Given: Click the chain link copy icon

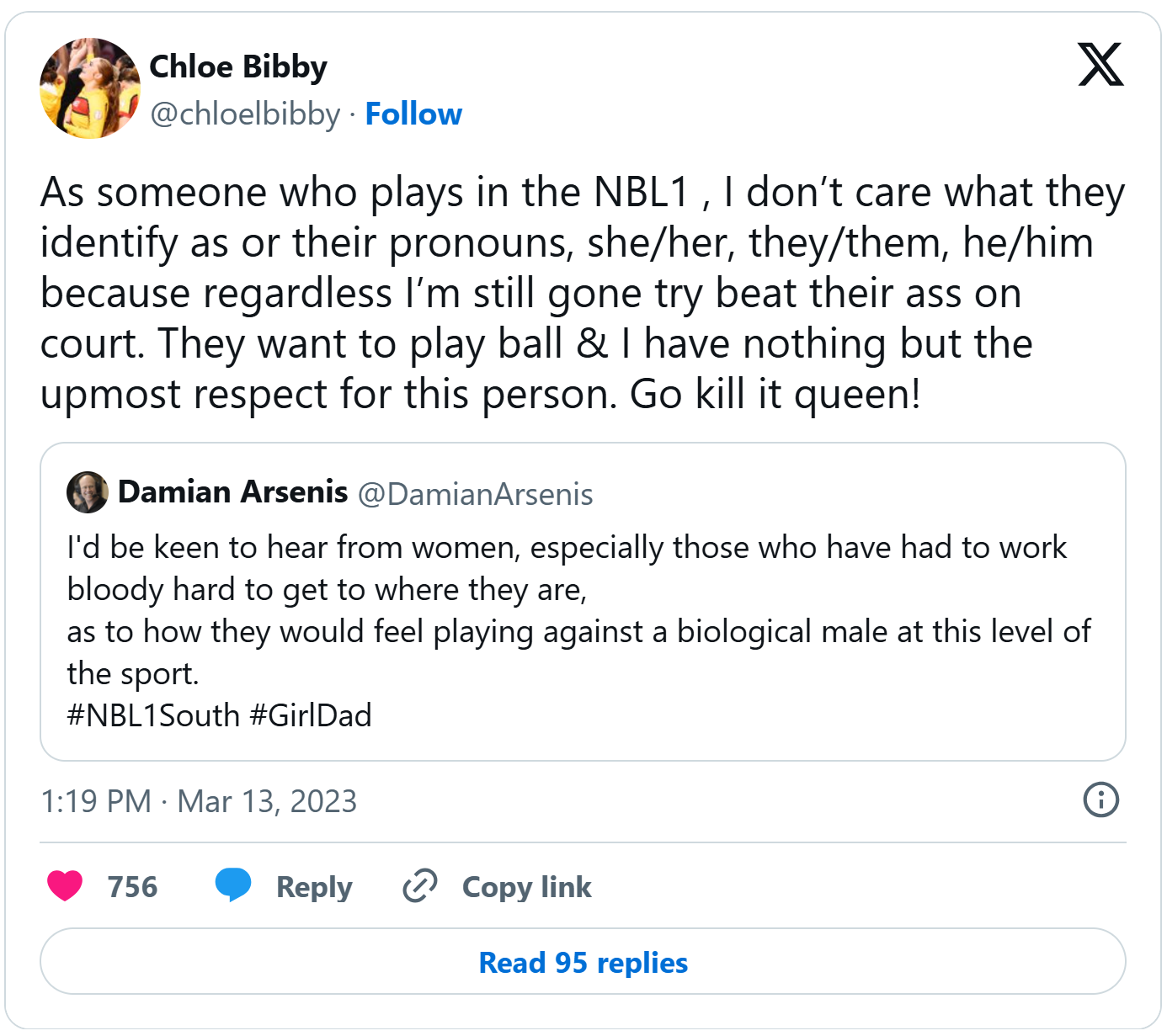Looking at the screenshot, I should coord(419,886).
